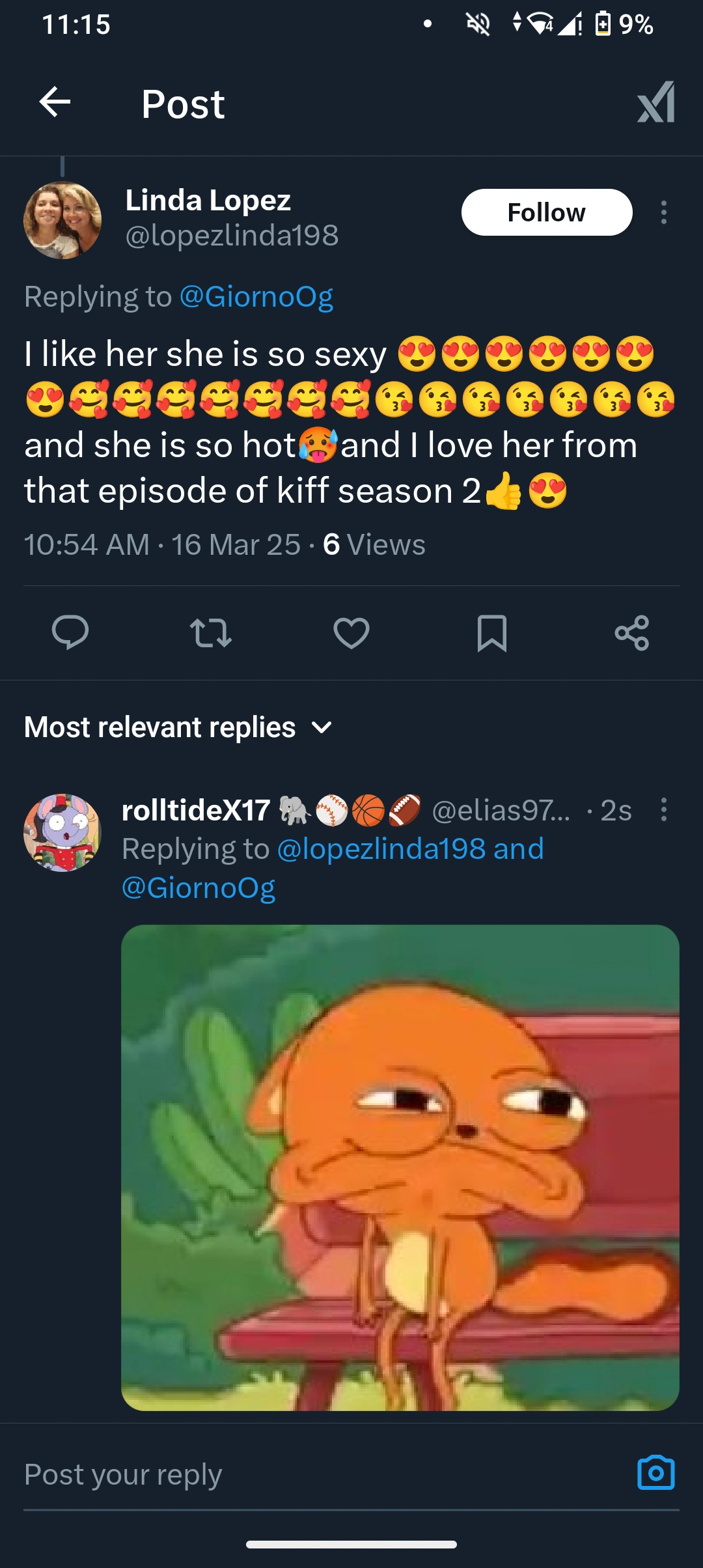Open the @GiornoOg mention link in the post
This screenshot has height=1568, width=703.
point(256,296)
